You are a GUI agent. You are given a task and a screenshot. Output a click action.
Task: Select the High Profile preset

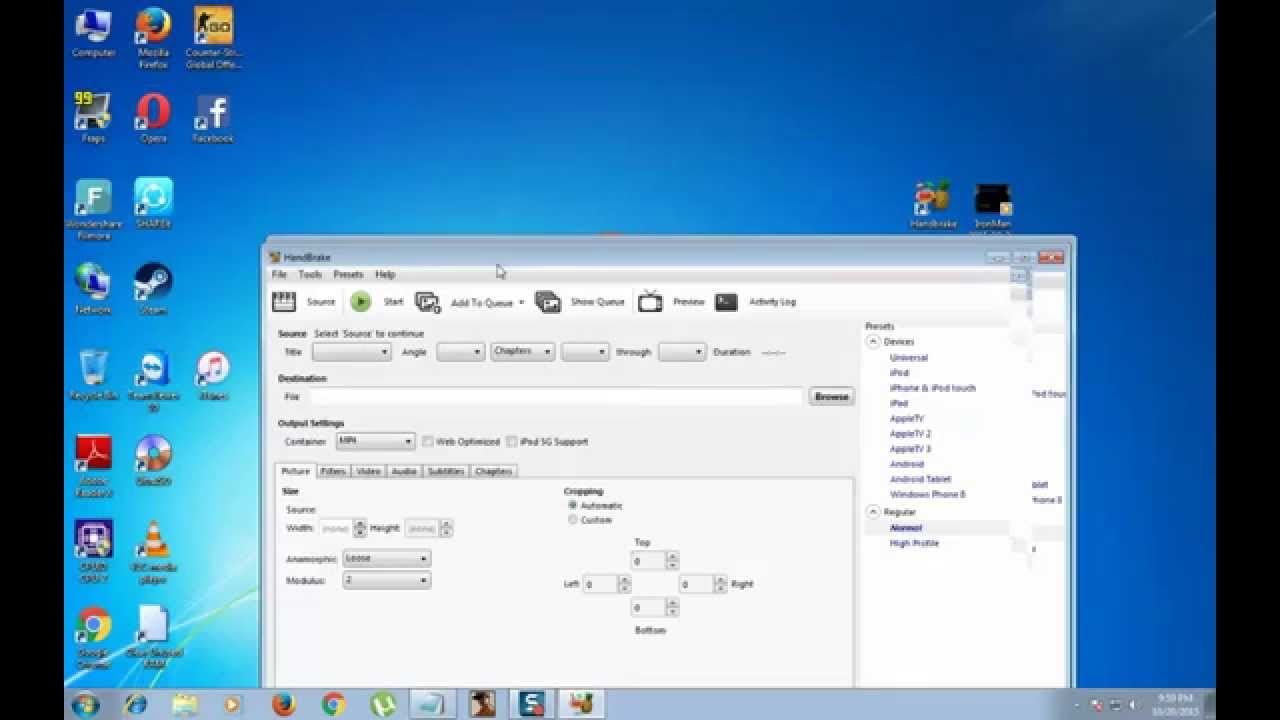coord(914,543)
